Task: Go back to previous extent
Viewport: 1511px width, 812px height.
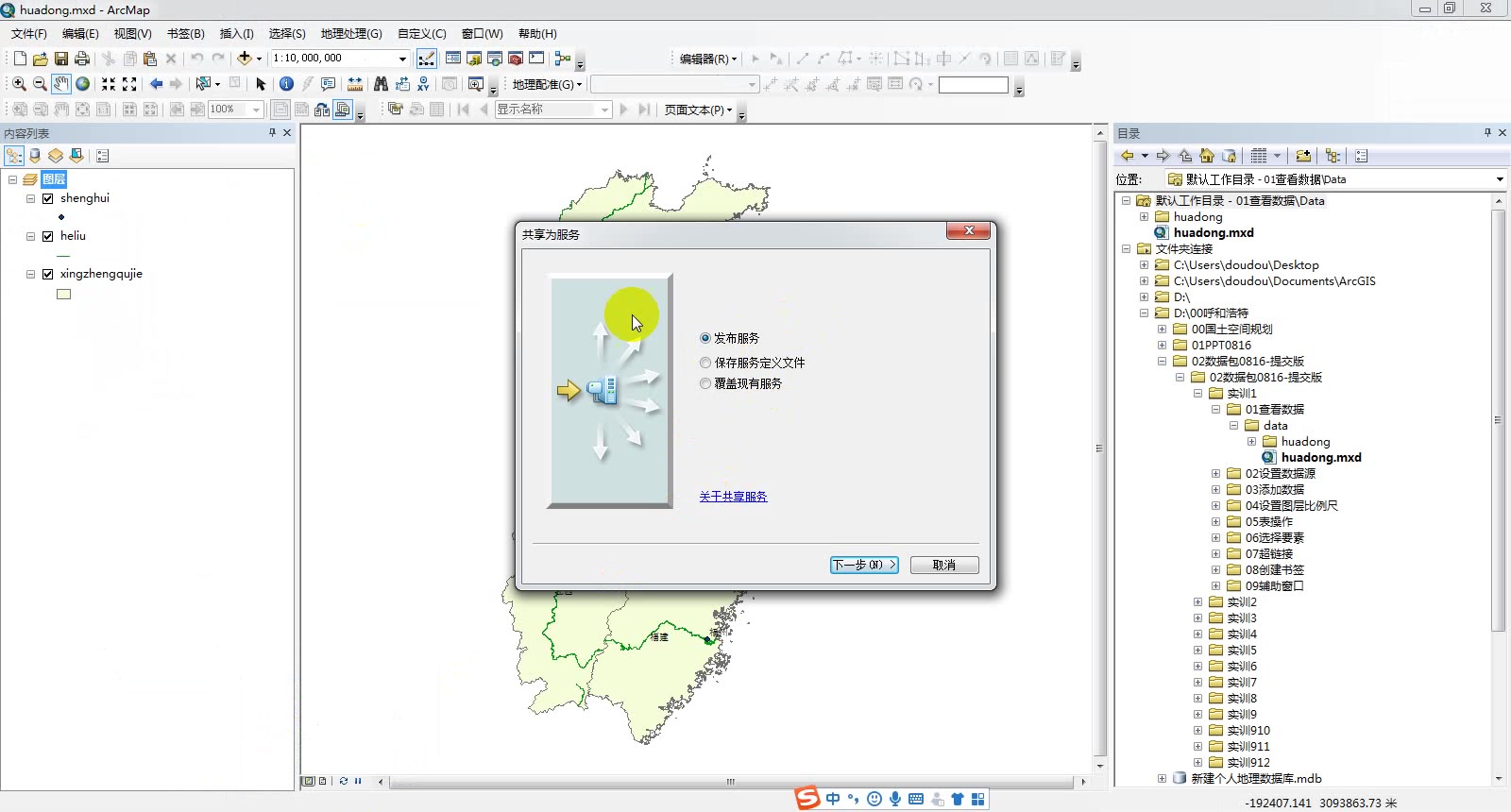Action: pyautogui.click(x=156, y=84)
